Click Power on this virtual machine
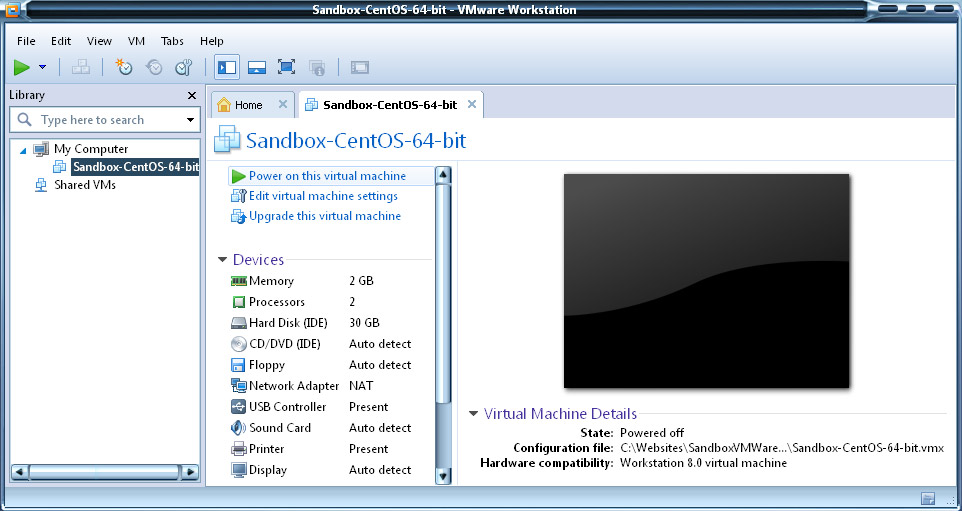Viewport: 962px width, 511px height. point(327,176)
